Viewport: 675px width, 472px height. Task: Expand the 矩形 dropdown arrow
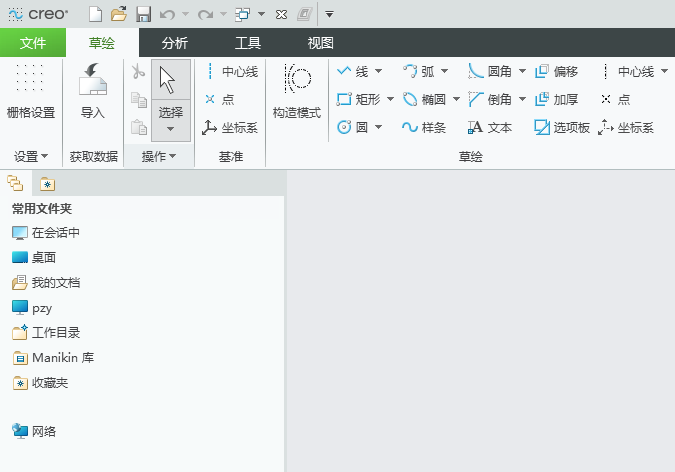390,99
